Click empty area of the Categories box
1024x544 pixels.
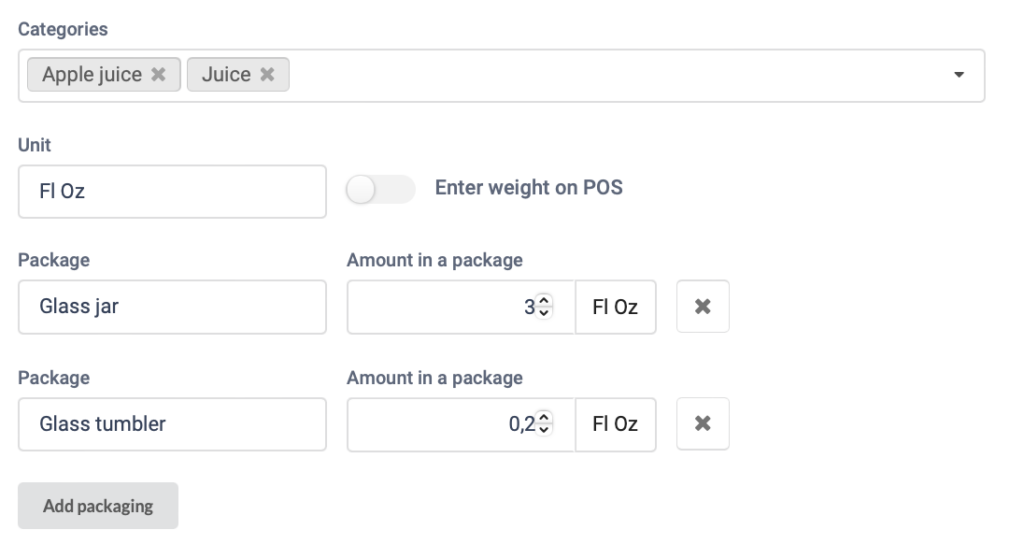pos(614,75)
